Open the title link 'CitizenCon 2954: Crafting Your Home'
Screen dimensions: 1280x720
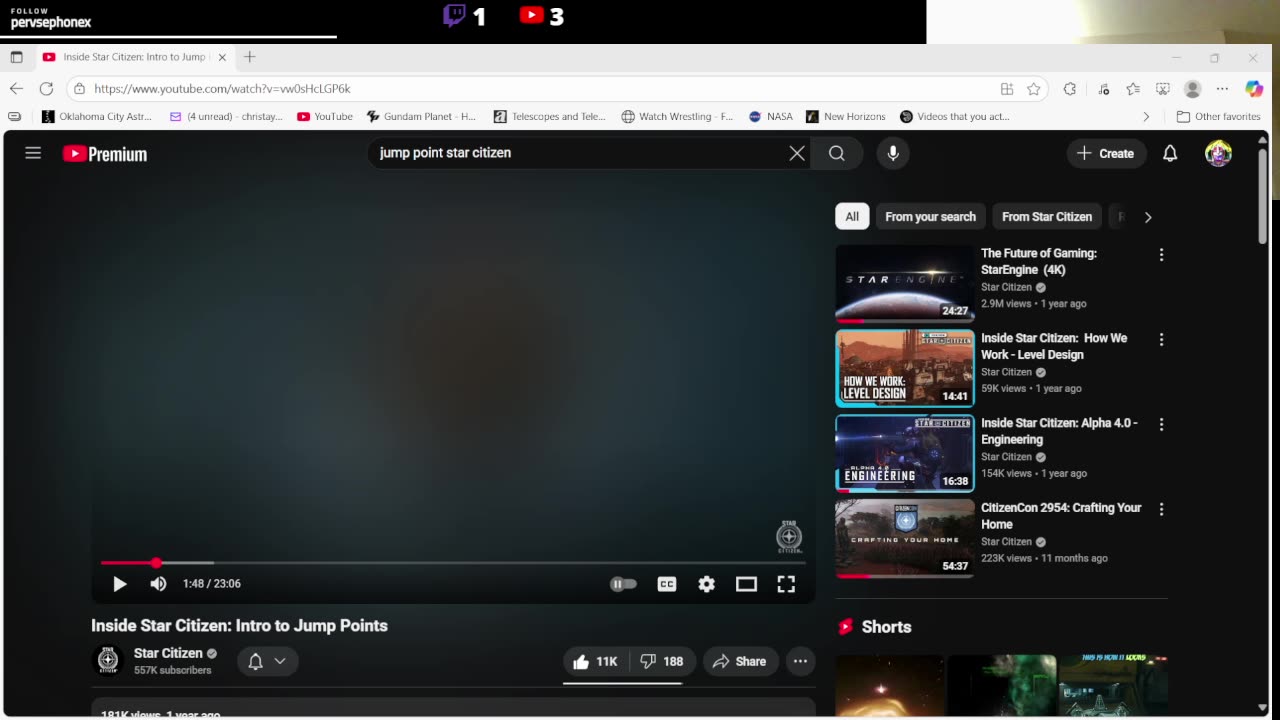point(1061,516)
